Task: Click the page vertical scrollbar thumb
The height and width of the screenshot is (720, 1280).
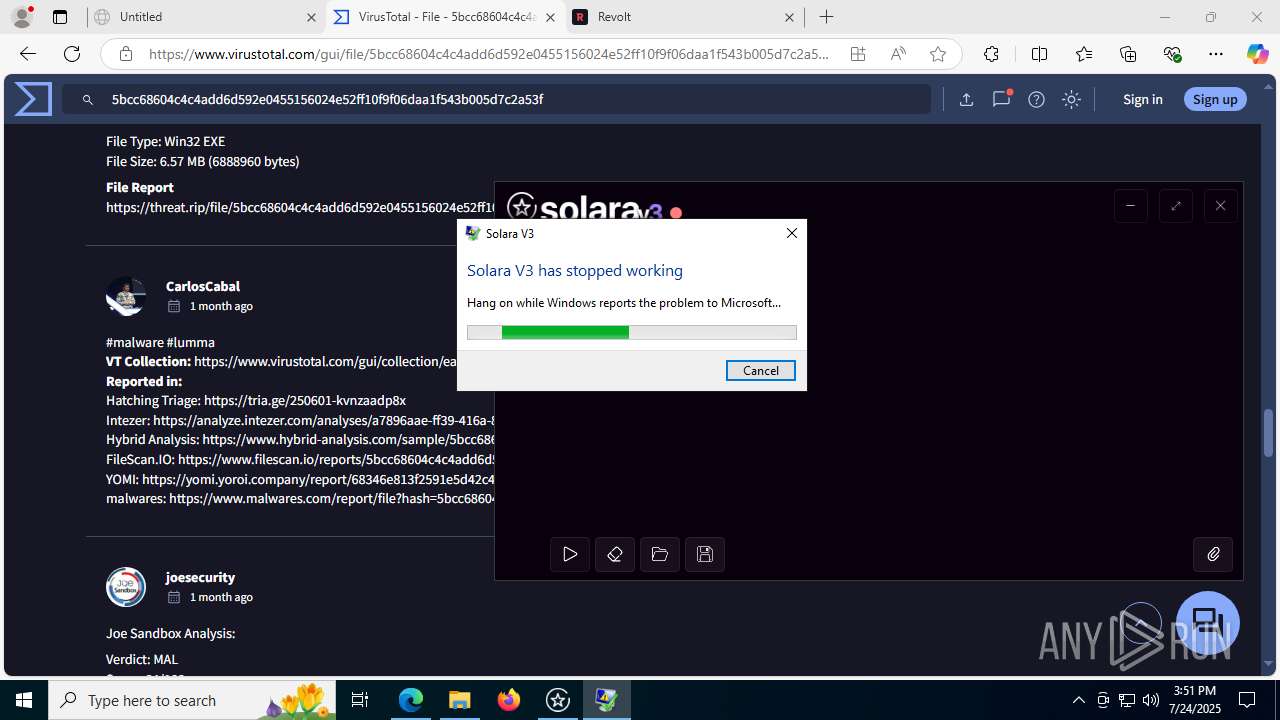Action: point(1269,432)
